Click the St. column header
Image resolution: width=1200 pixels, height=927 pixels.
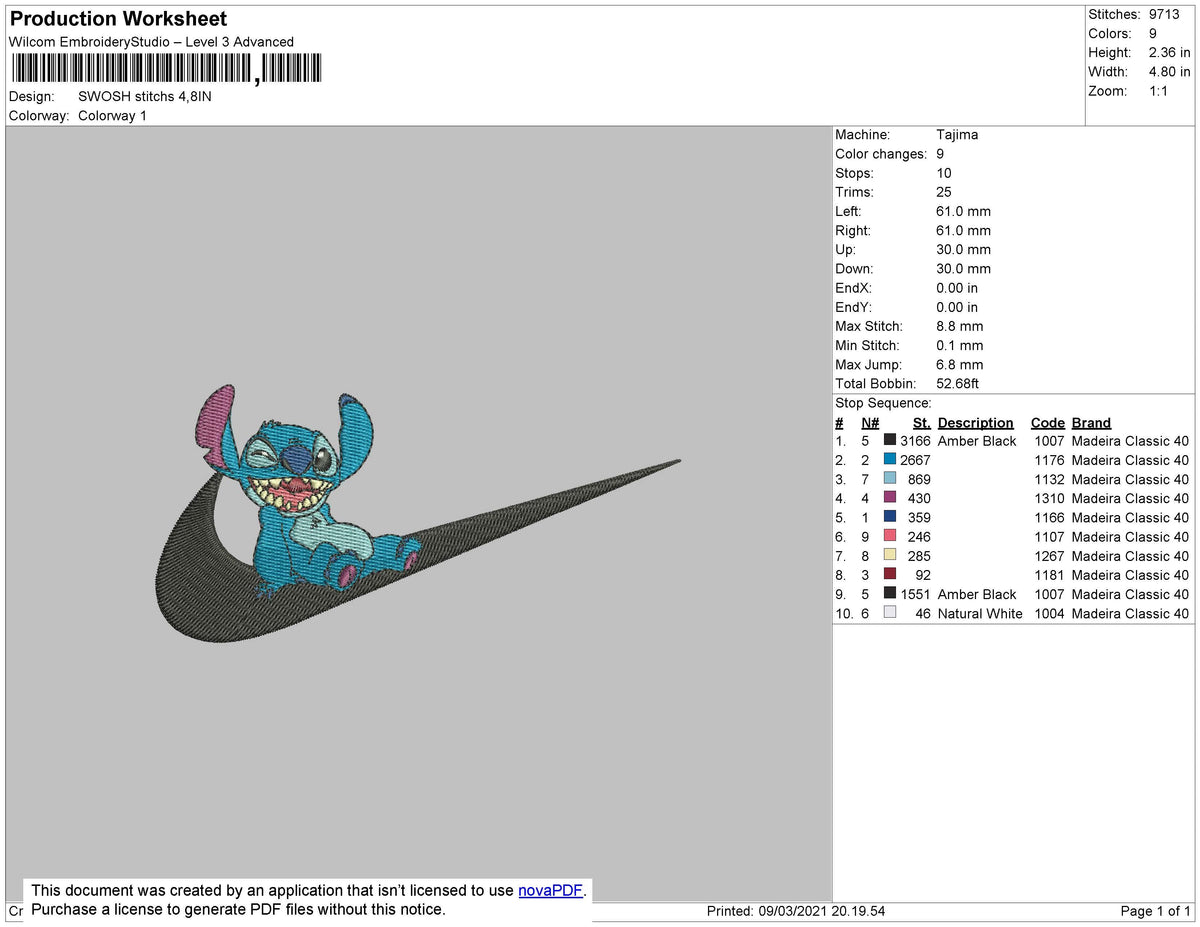(x=920, y=422)
